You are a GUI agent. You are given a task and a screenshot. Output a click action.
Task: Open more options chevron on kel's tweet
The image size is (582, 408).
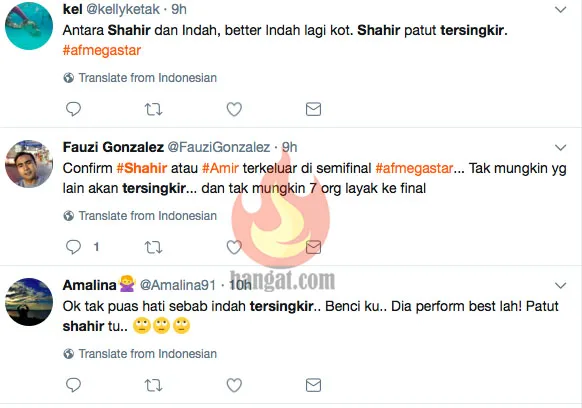coord(560,10)
